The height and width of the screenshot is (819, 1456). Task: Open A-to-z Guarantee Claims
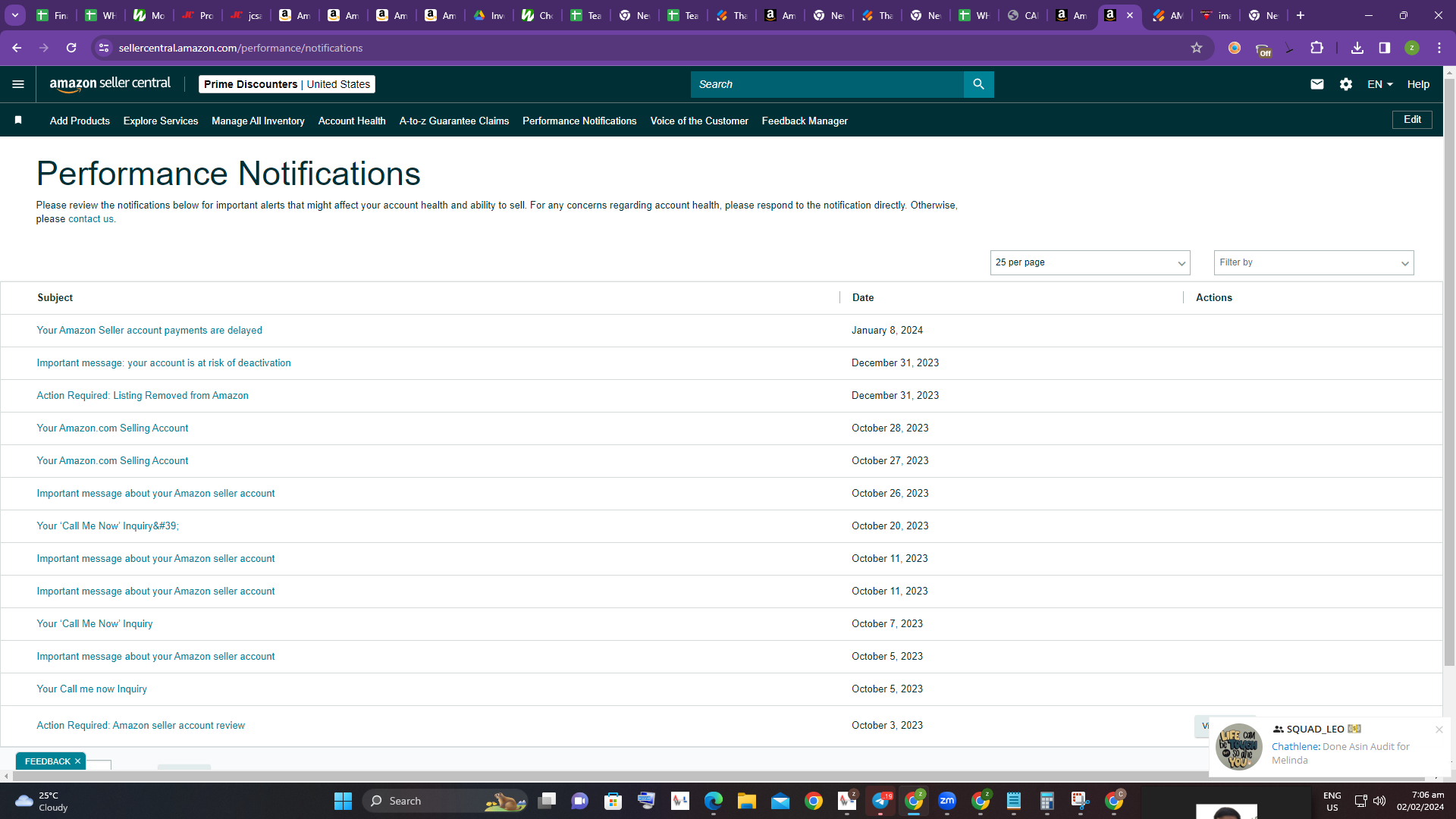[454, 121]
